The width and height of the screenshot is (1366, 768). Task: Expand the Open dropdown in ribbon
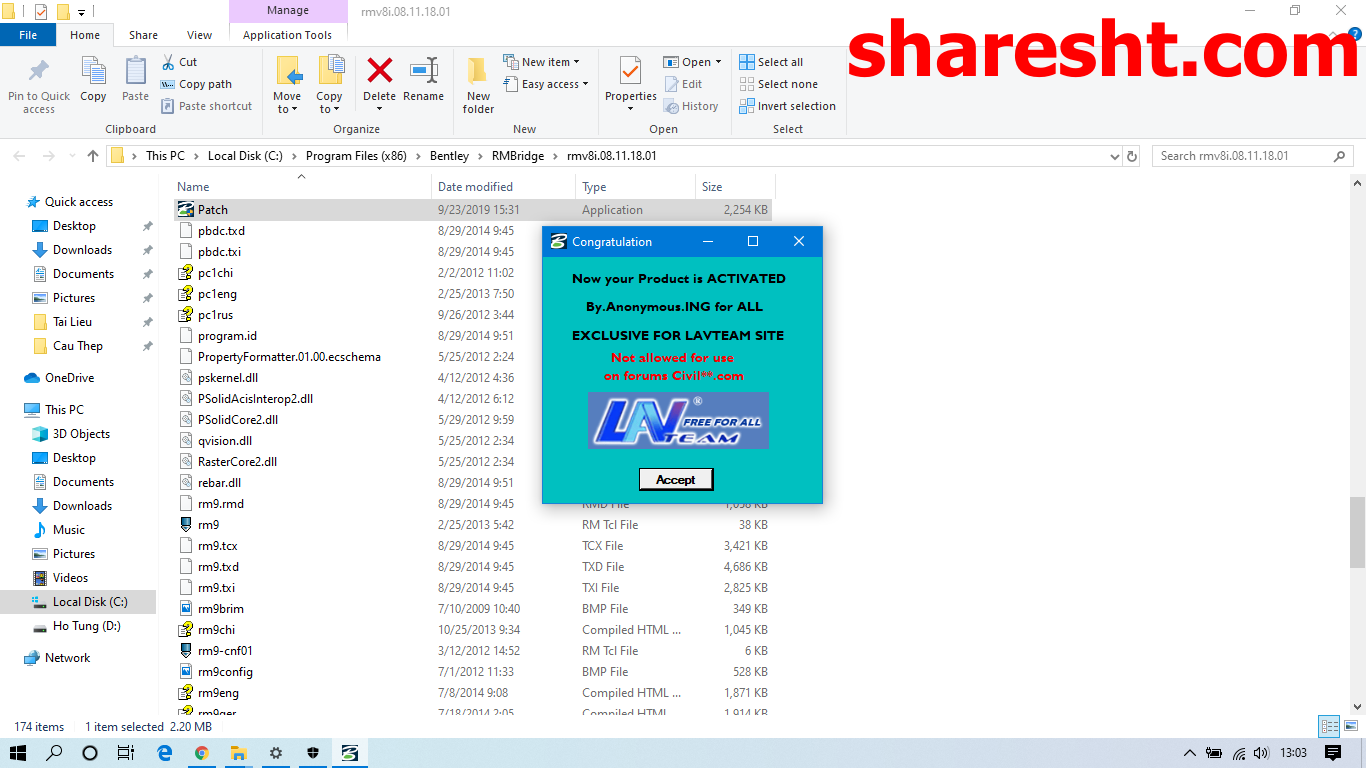coord(692,62)
